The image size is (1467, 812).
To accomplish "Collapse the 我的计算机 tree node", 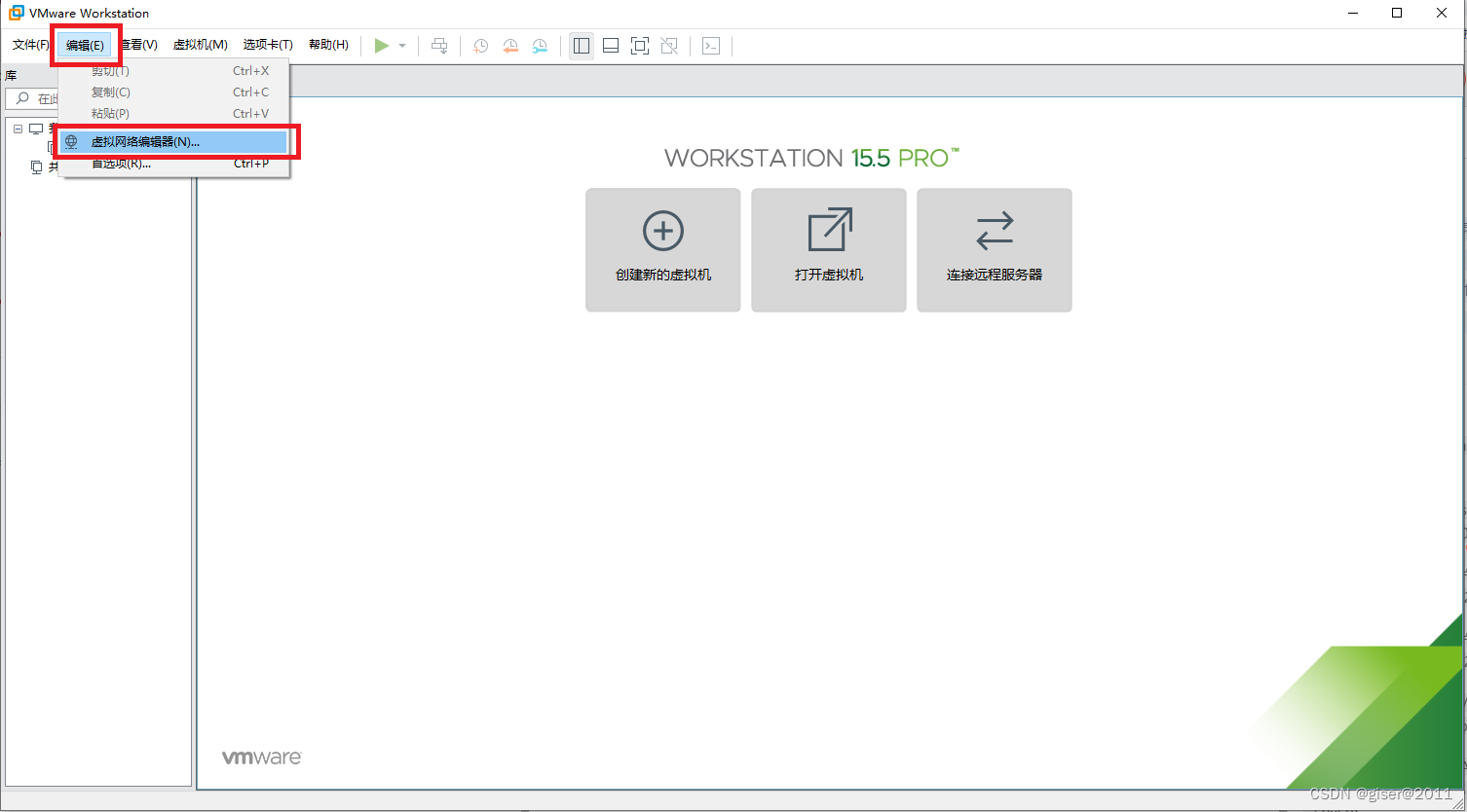I will 18,128.
